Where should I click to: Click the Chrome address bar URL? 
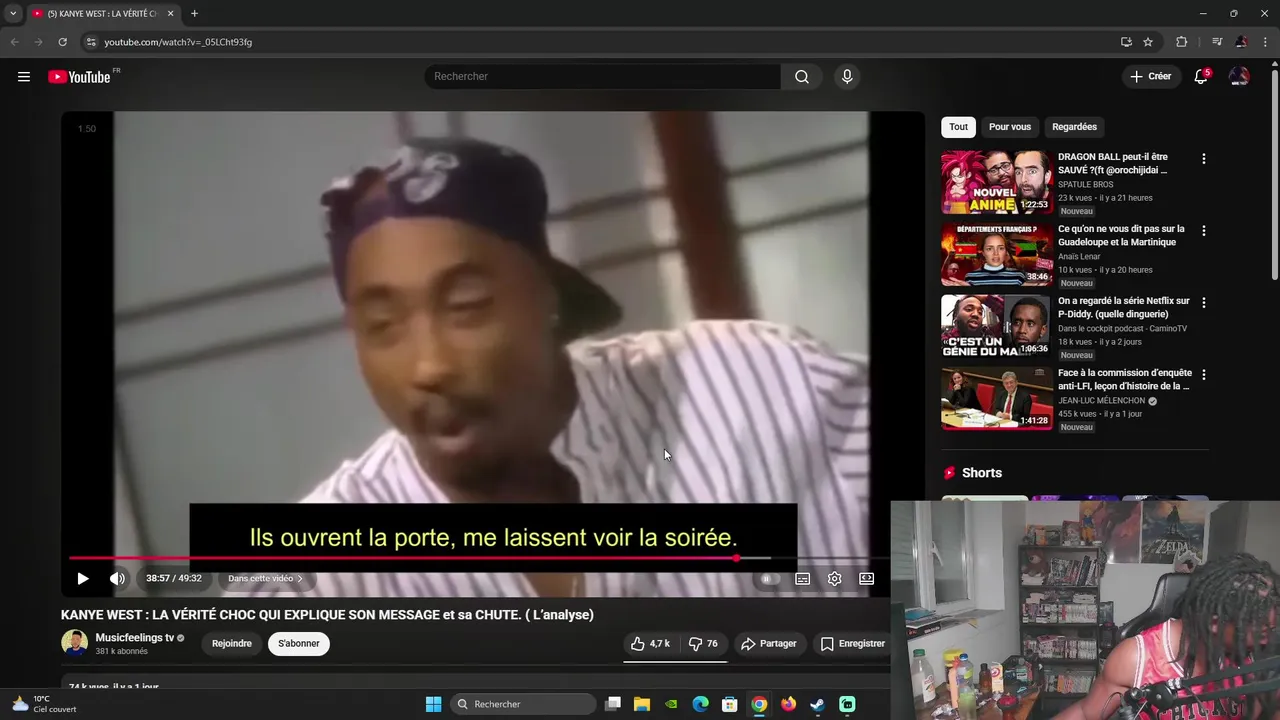coord(178,42)
